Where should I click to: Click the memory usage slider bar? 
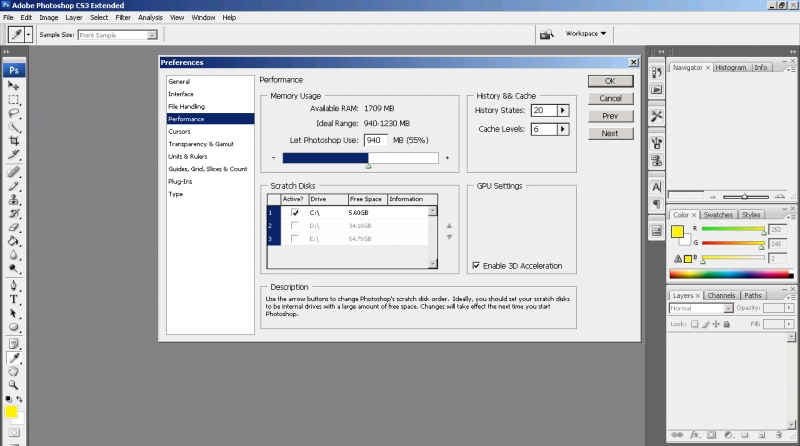tap(360, 157)
